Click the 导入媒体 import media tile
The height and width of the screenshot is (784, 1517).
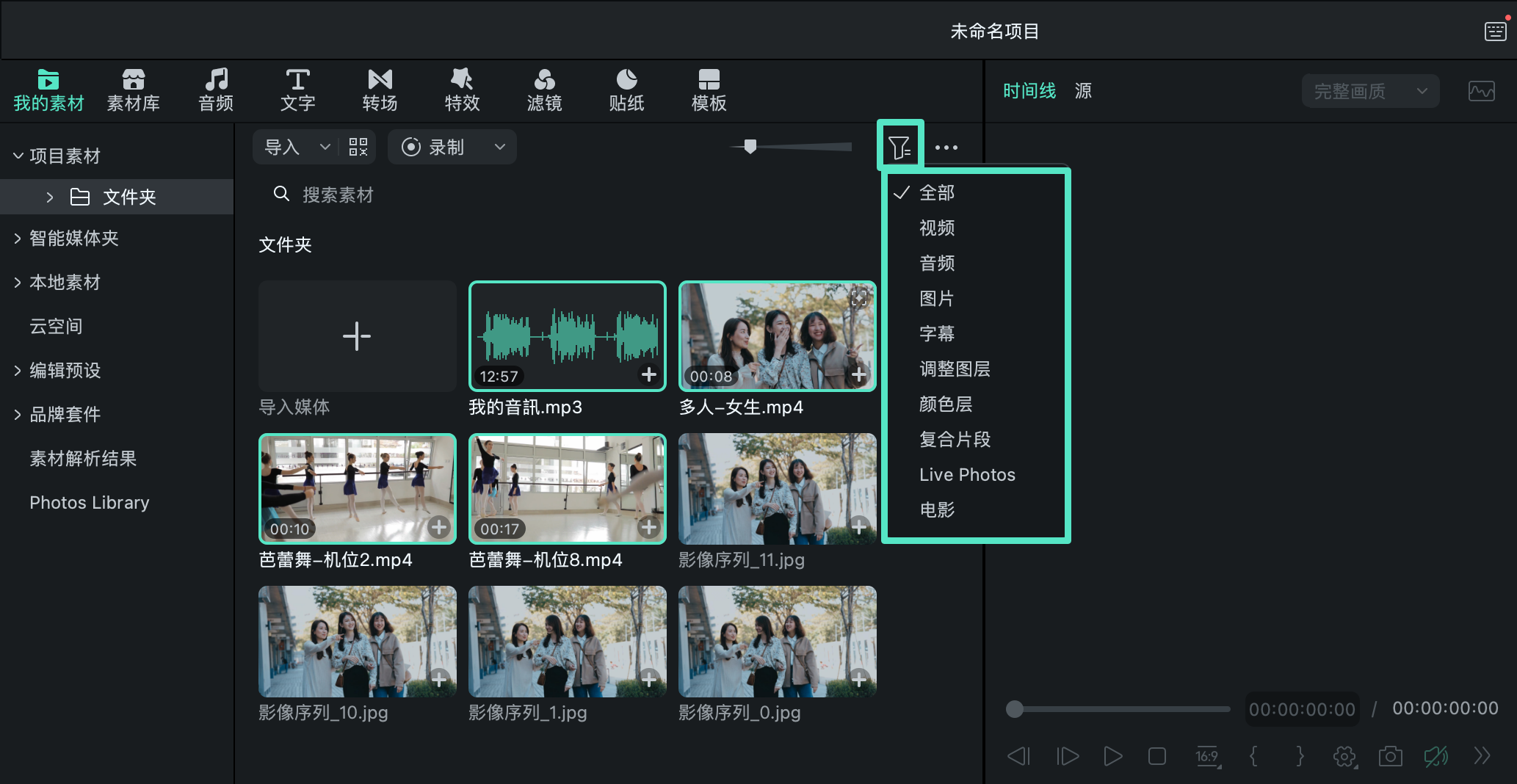tap(358, 335)
